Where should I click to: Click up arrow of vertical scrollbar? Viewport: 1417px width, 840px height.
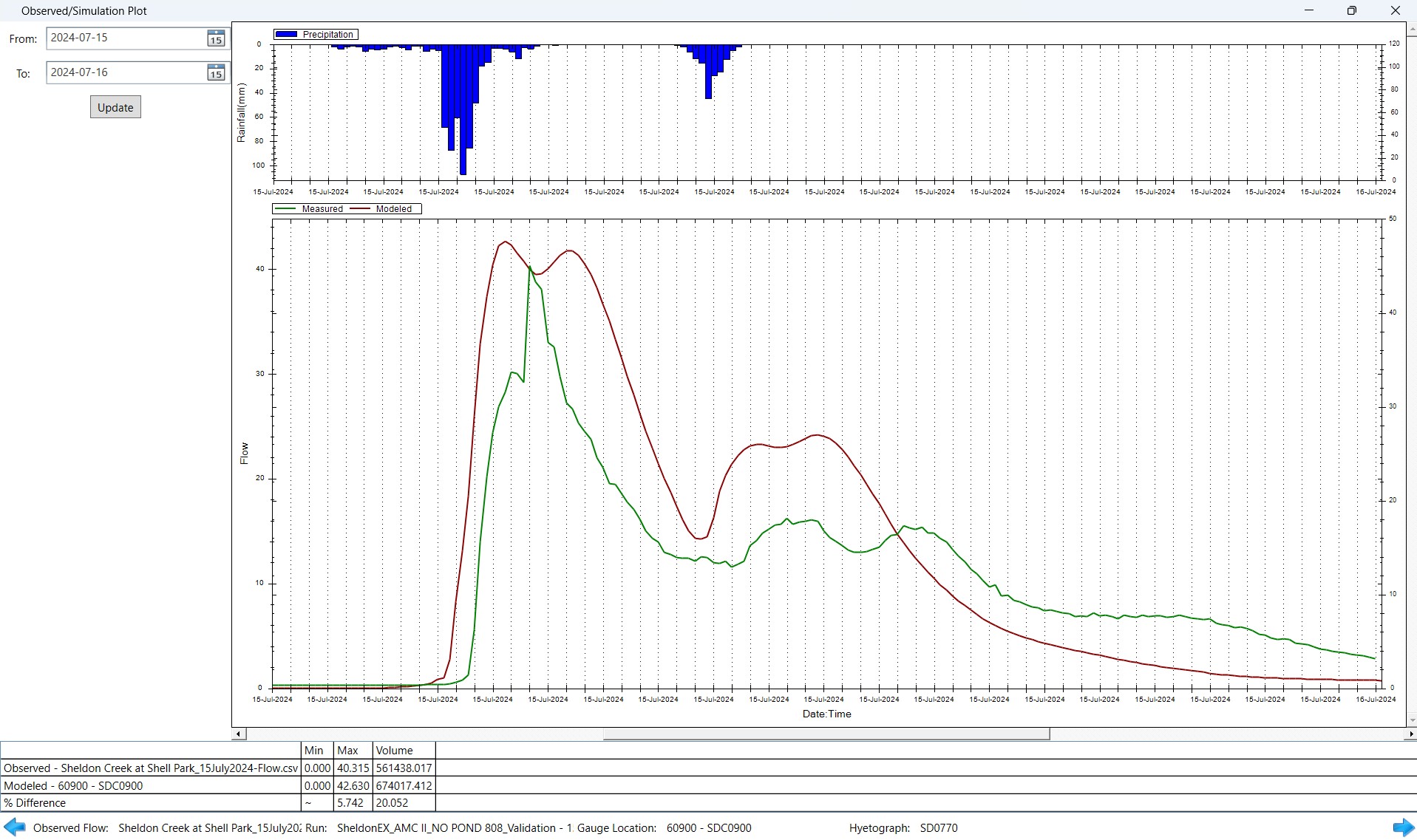point(1412,30)
